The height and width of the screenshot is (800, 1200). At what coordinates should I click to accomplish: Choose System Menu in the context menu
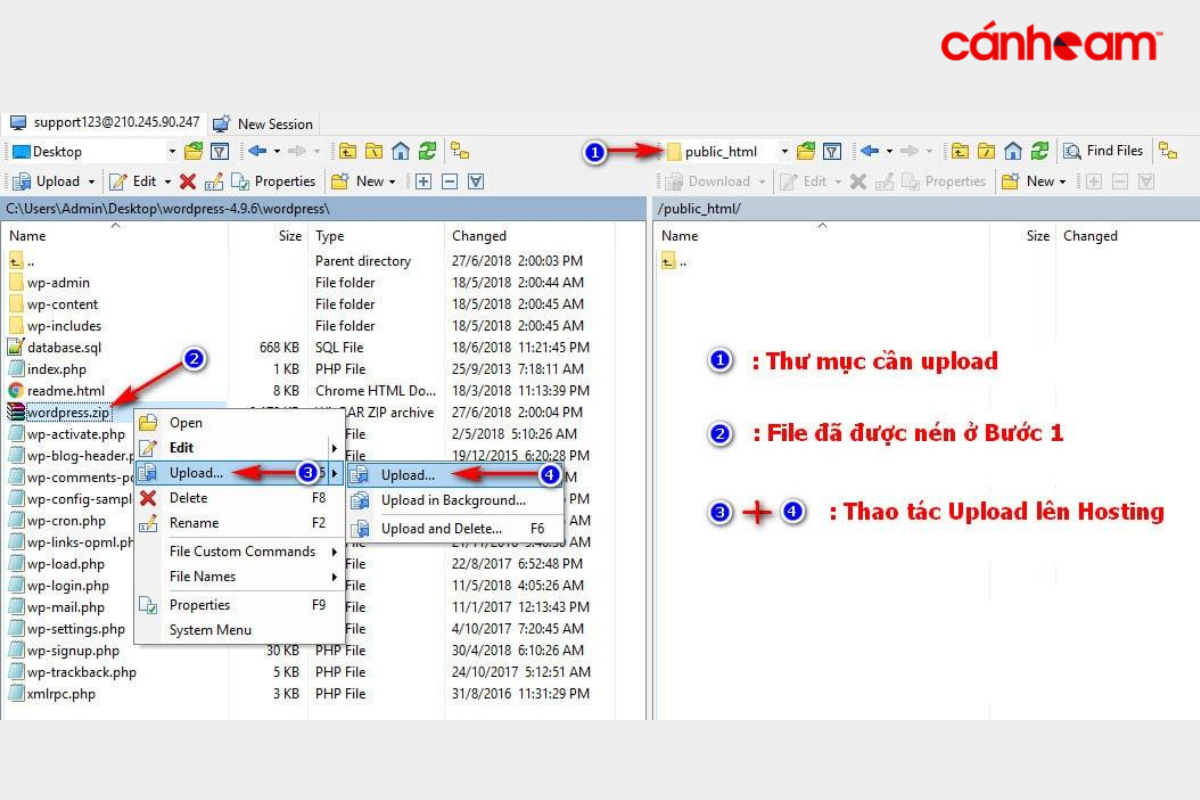click(239, 630)
